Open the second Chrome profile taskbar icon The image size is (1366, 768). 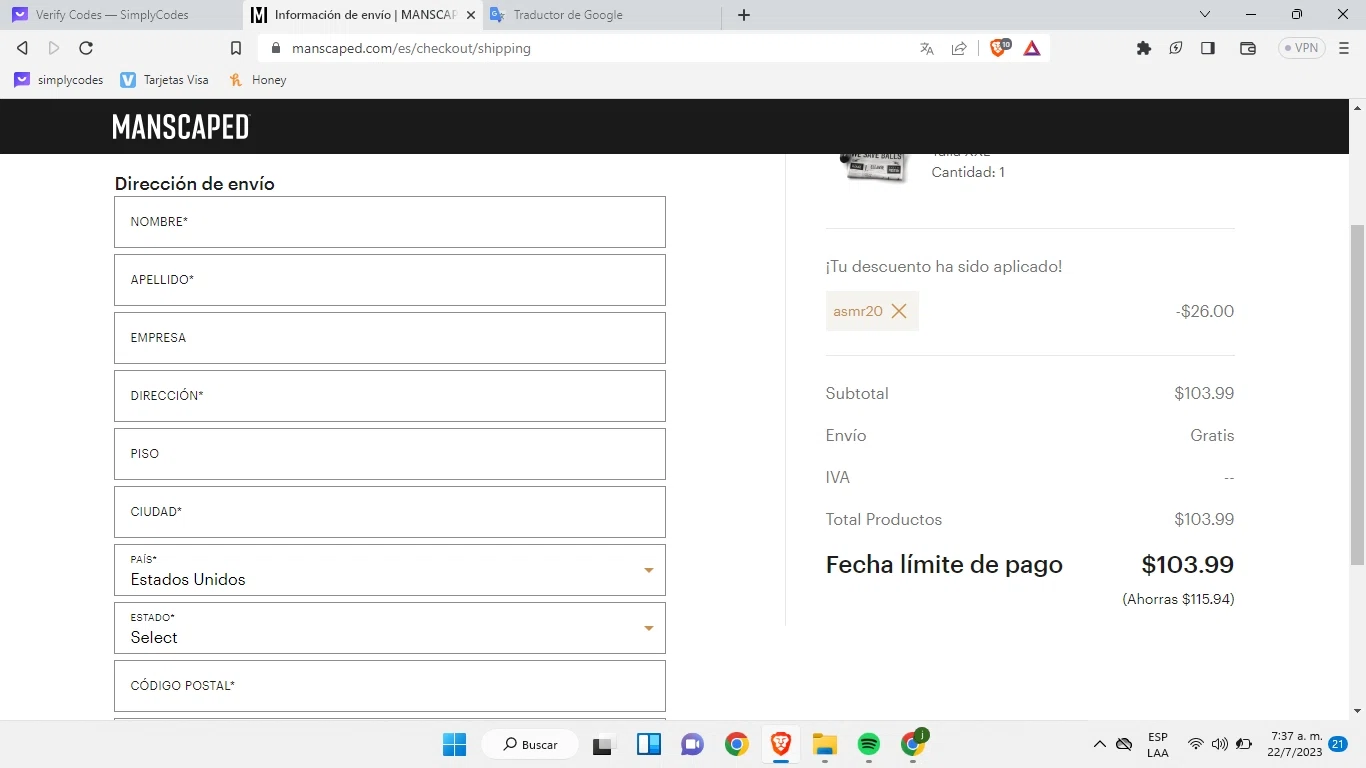(x=913, y=743)
